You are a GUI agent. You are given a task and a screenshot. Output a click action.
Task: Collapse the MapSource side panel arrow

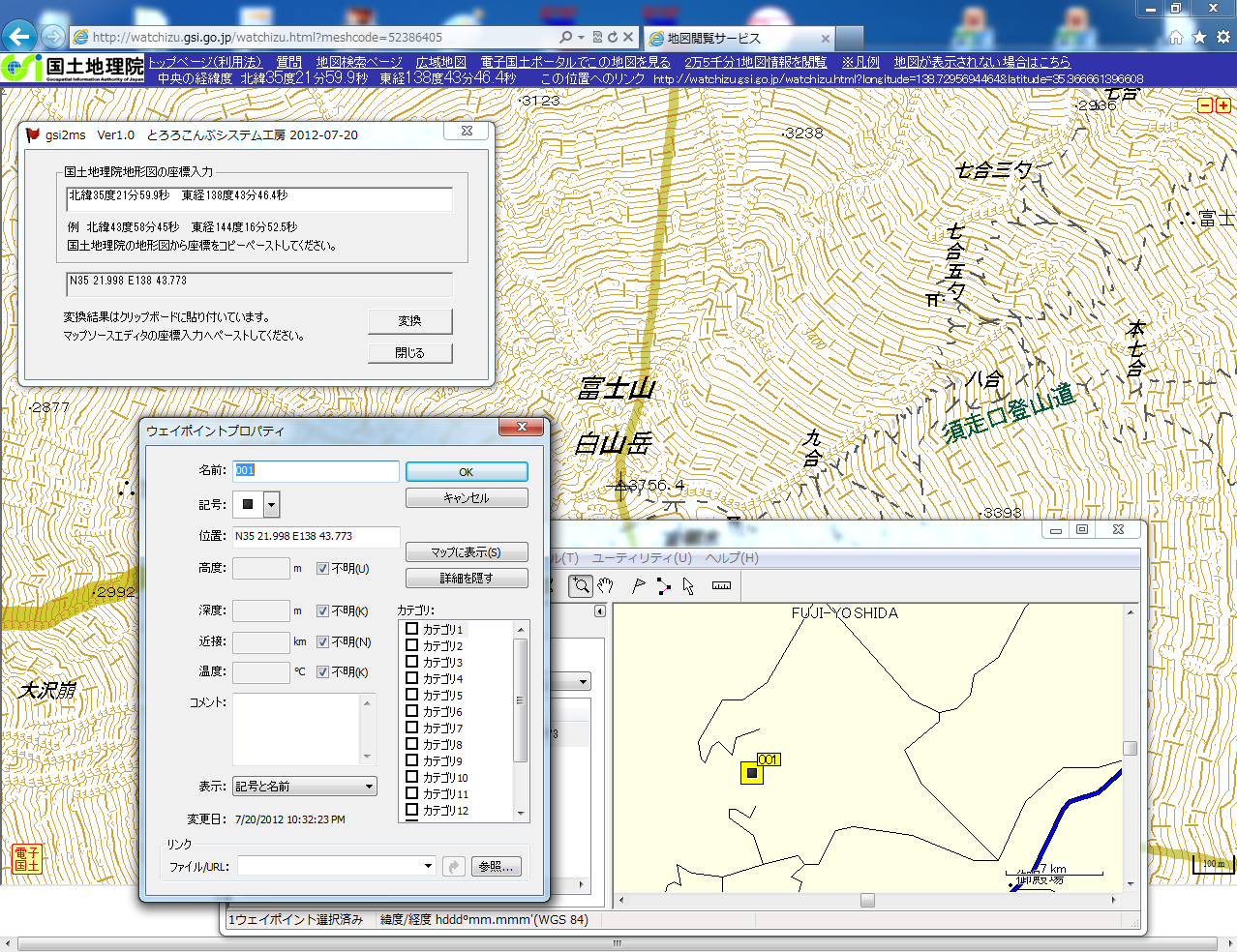600,610
